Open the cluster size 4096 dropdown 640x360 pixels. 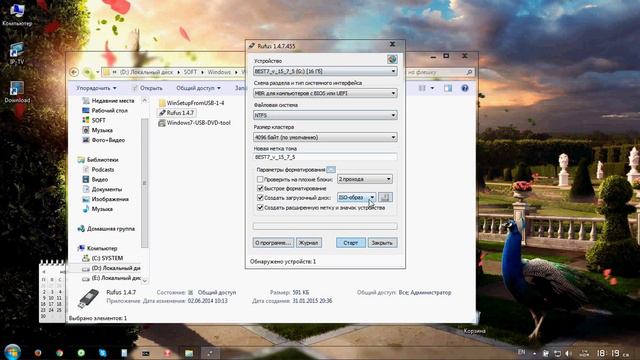[x=325, y=137]
